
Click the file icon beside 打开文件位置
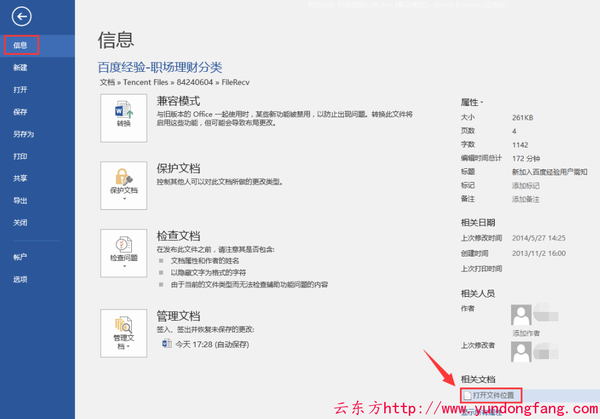pos(467,395)
